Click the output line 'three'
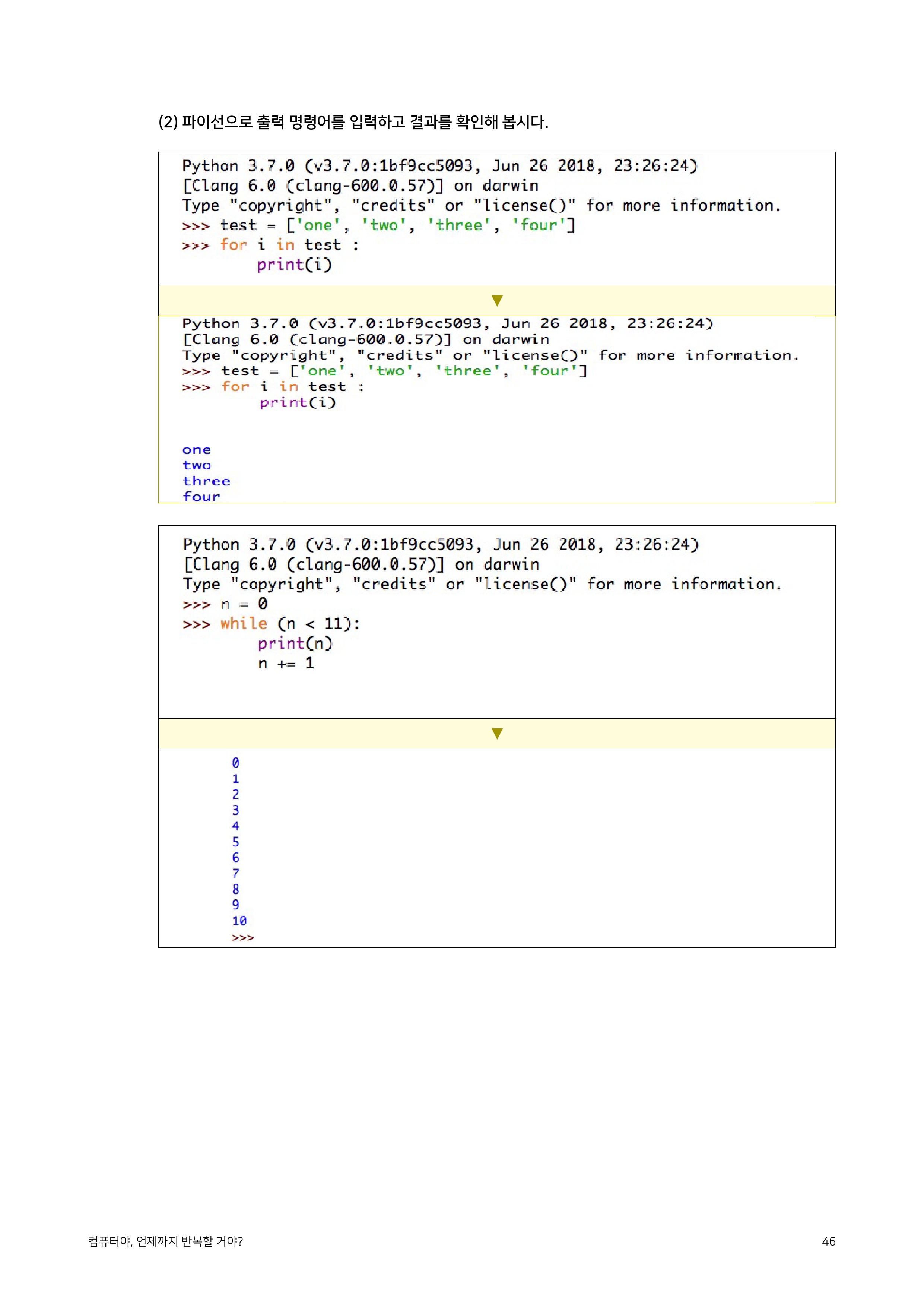Screen dimensions: 924x1307 (206, 481)
